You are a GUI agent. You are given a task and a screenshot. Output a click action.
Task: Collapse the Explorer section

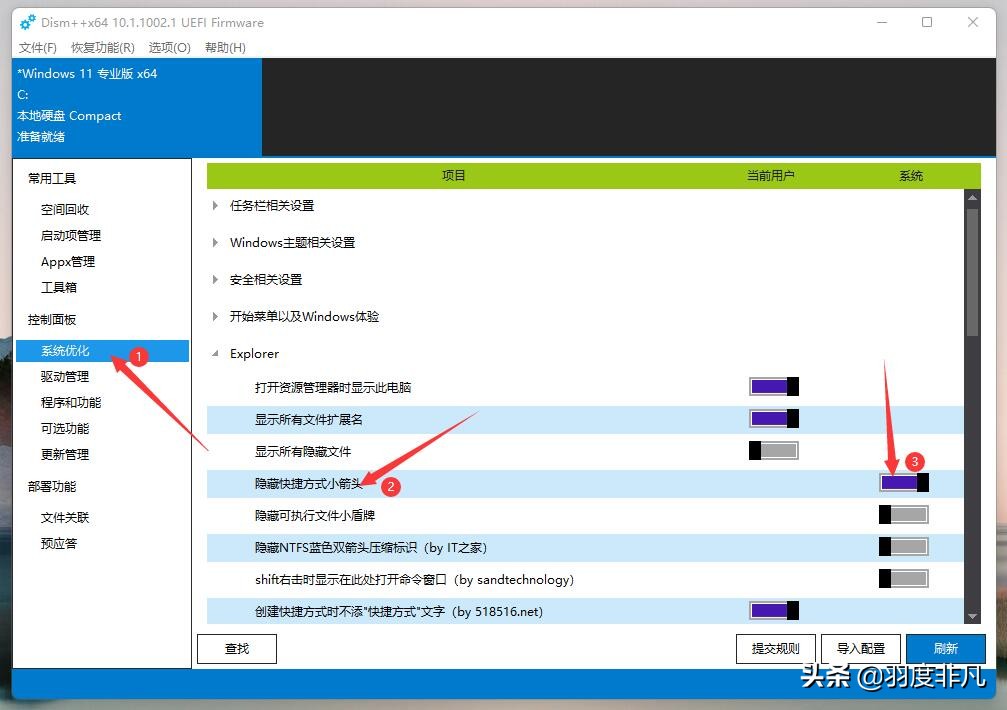coord(214,353)
